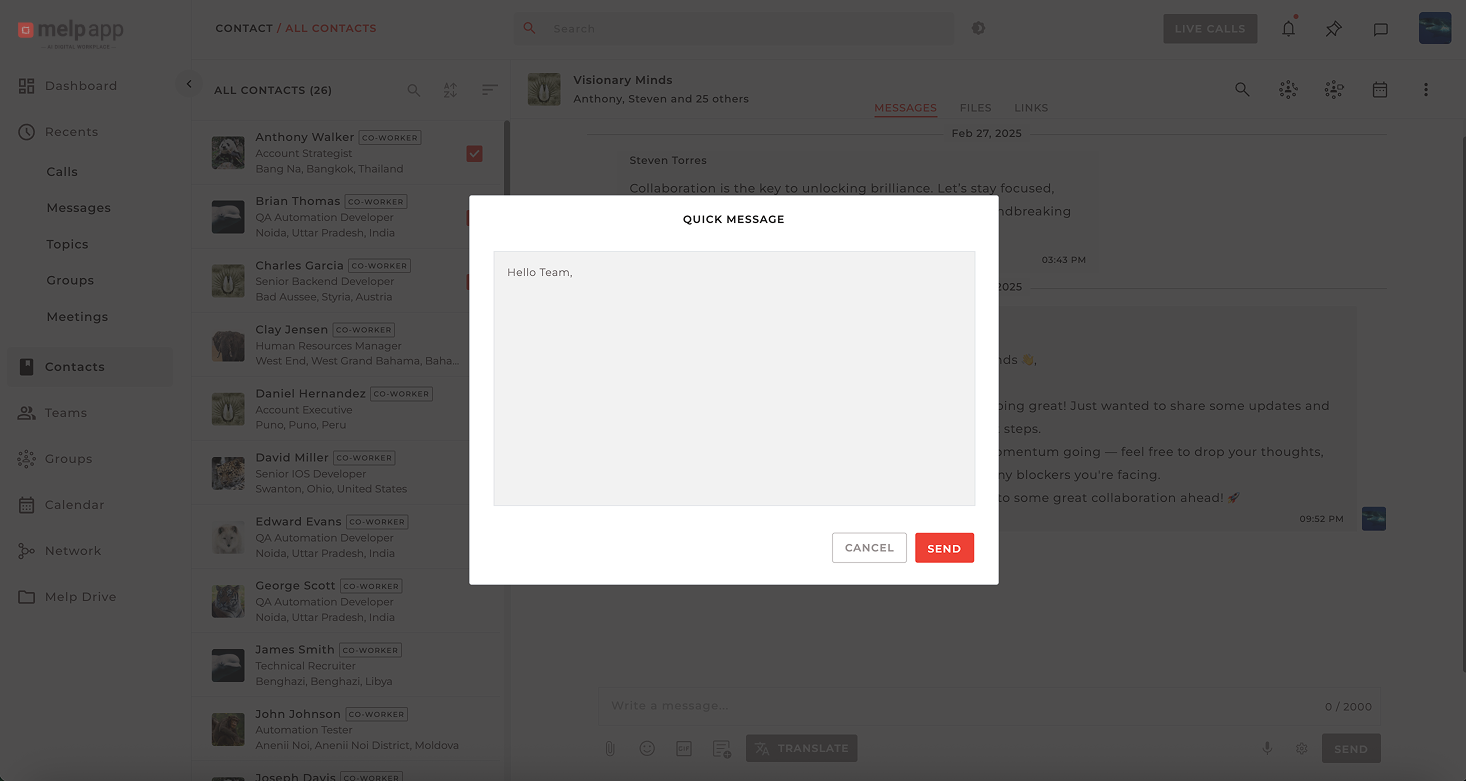Click inside the Quick Message text area
Viewport: 1466px width, 781px height.
coord(733,378)
